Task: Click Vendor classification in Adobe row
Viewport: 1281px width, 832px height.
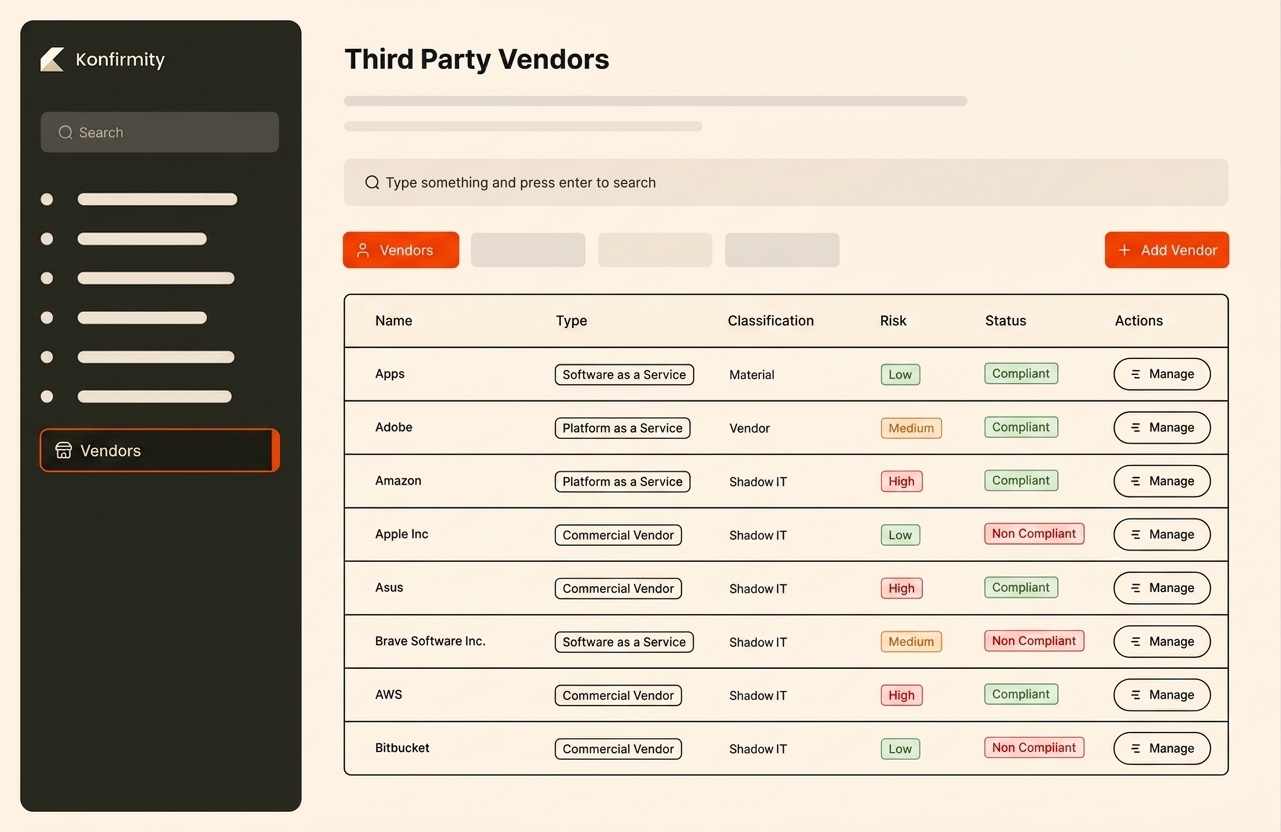Action: click(x=749, y=428)
